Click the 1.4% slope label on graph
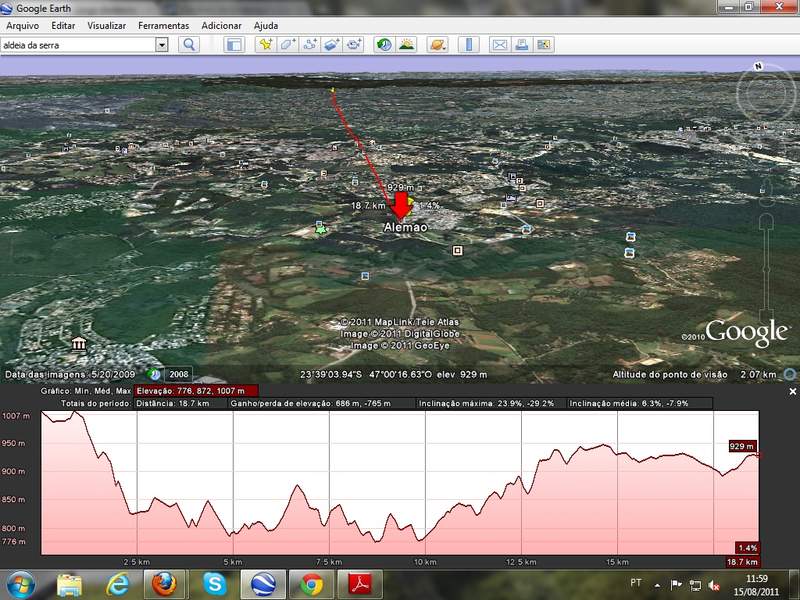The width and height of the screenshot is (800, 600). click(747, 548)
